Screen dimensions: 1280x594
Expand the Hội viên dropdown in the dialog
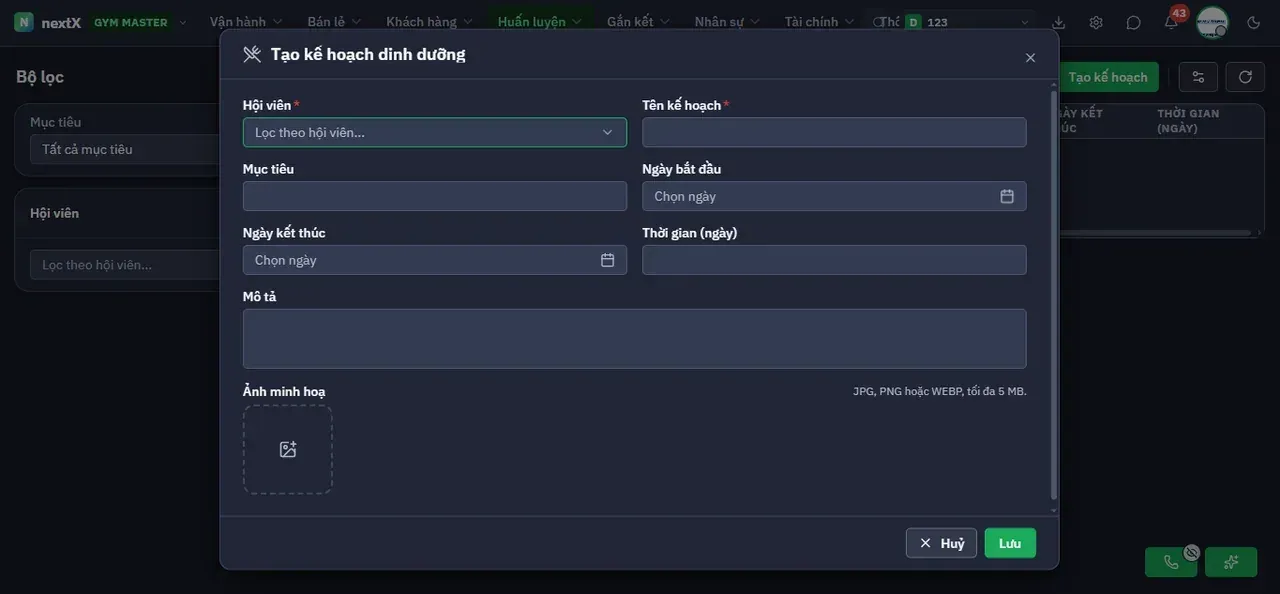pyautogui.click(x=435, y=132)
